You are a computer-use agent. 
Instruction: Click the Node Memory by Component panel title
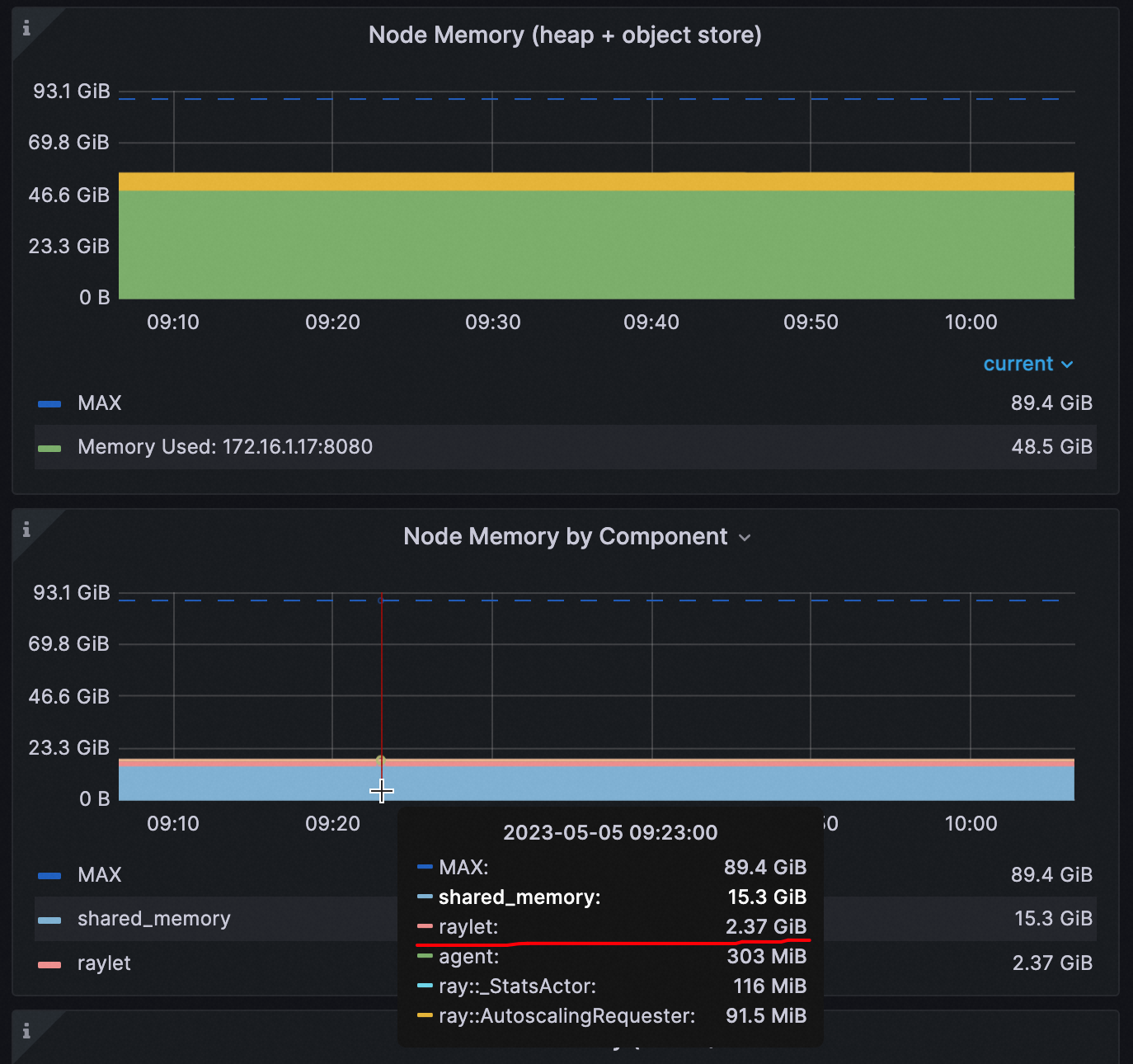[566, 536]
